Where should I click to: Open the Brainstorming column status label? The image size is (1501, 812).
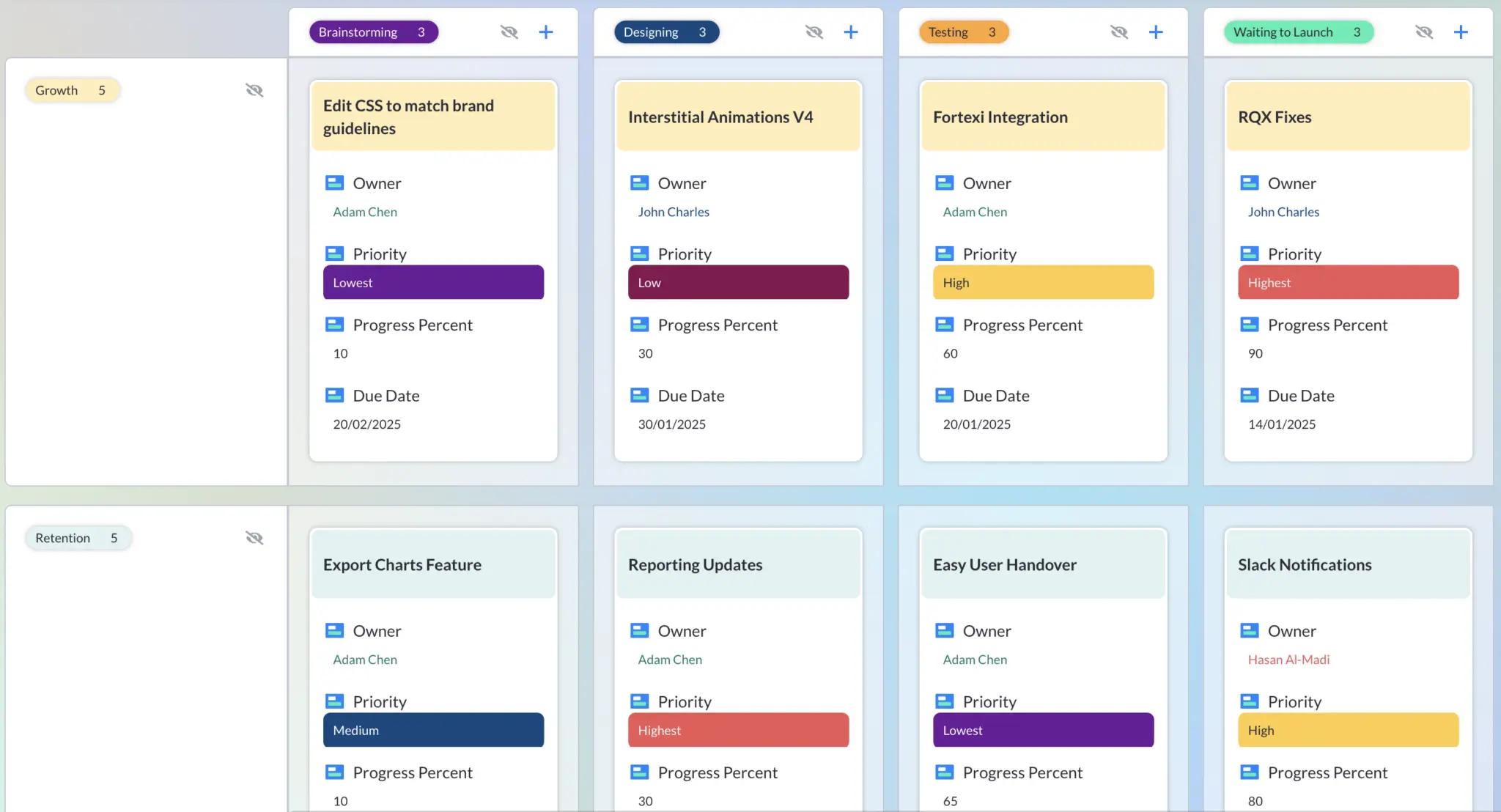click(371, 31)
